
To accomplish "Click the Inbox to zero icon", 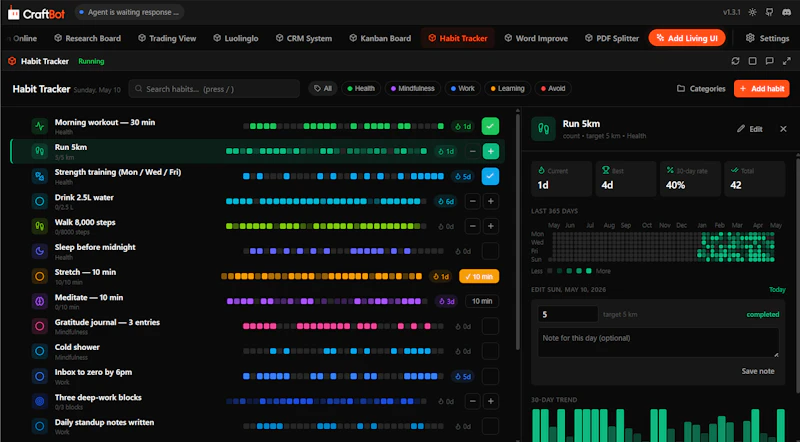I will point(39,376).
